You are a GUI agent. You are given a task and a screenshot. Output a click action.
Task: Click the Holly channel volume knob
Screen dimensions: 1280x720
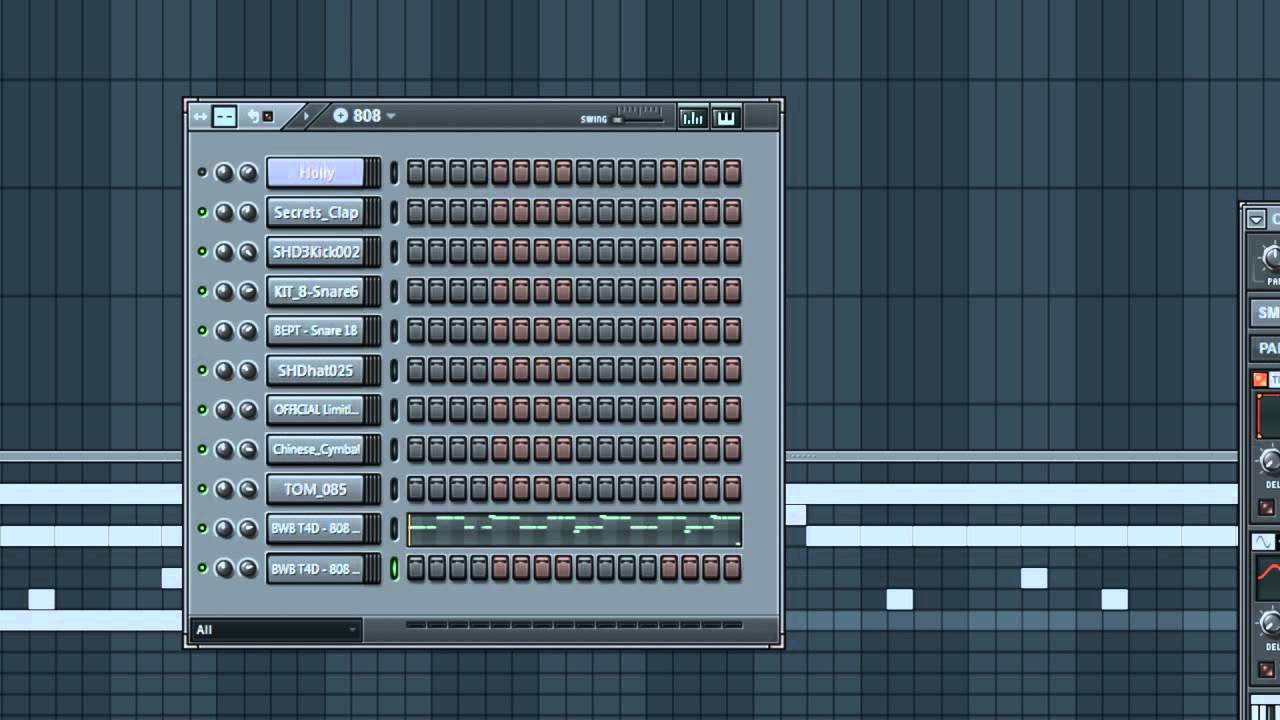click(247, 173)
